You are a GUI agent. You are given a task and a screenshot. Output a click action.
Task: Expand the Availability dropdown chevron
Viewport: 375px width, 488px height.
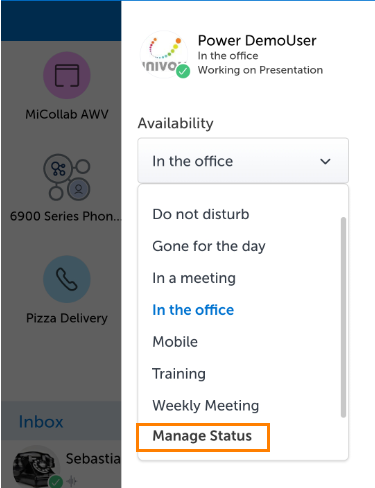pyautogui.click(x=325, y=161)
